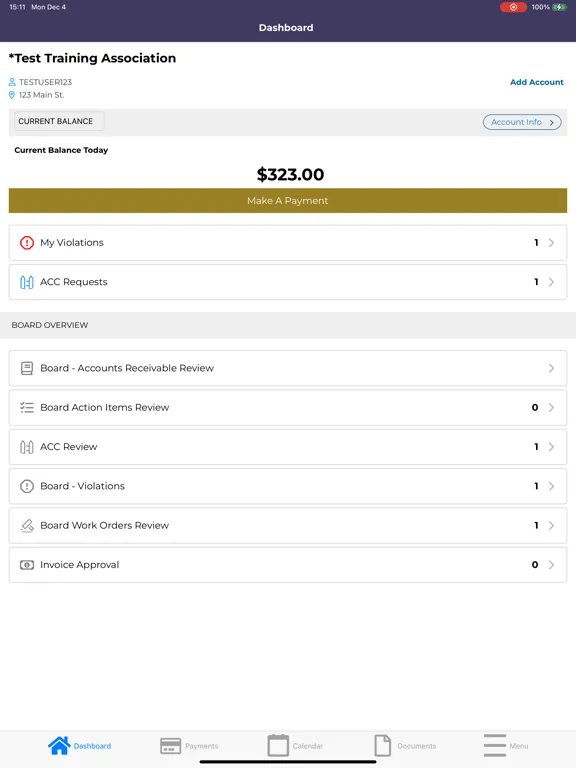This screenshot has height=768, width=576.
Task: Click the Make A Payment button
Action: click(288, 200)
